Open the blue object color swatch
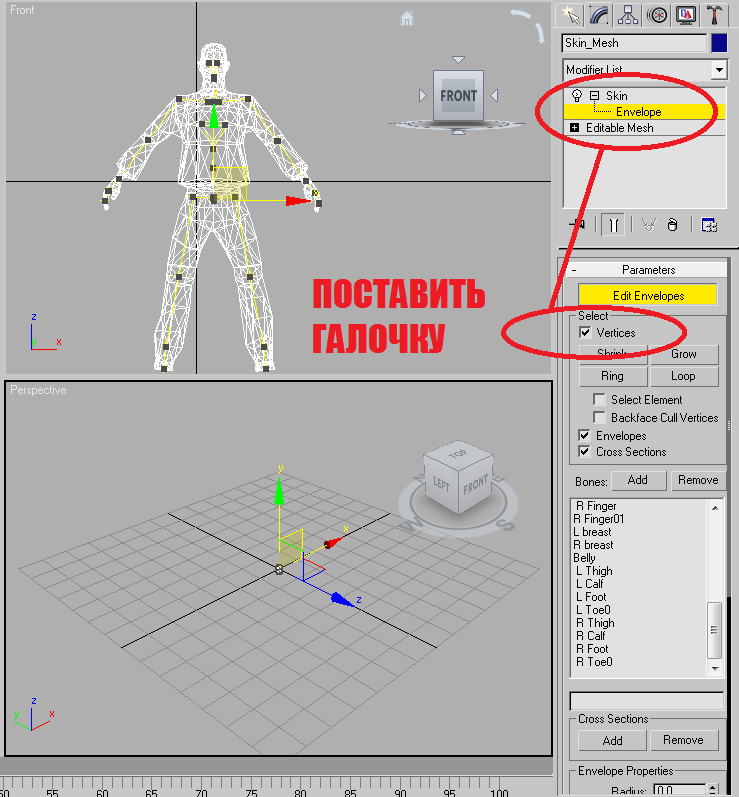This screenshot has width=739, height=797. click(x=719, y=43)
